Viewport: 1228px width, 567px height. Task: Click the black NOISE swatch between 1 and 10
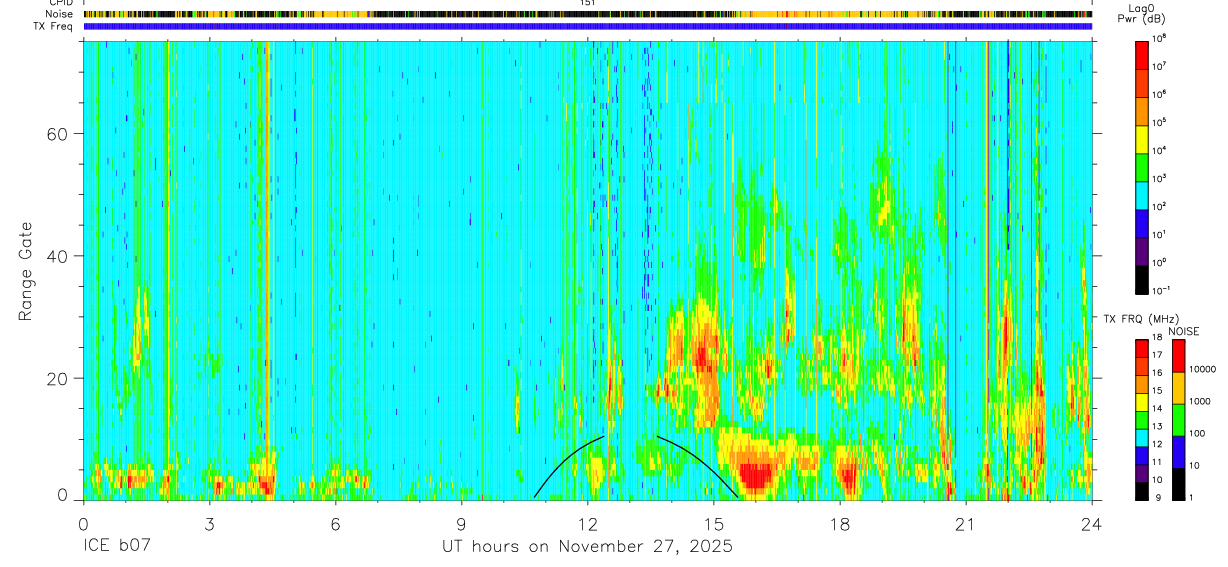(1178, 483)
